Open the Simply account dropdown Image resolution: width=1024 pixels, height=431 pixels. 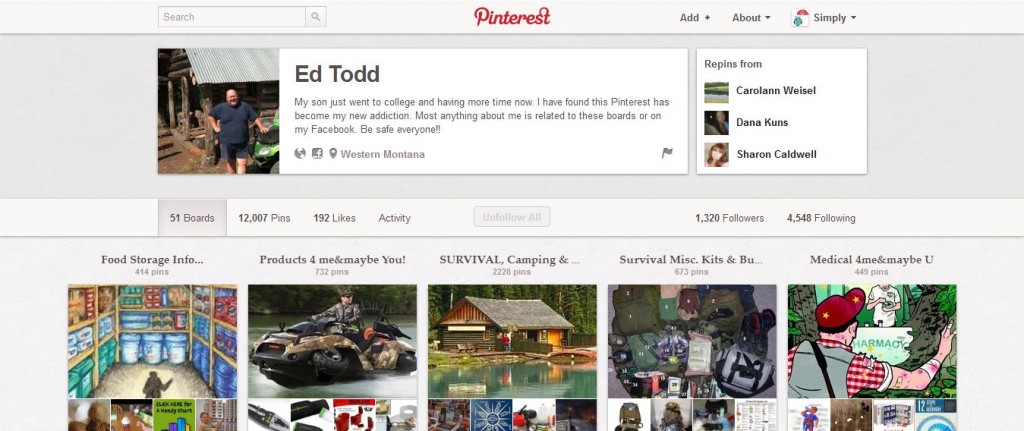click(835, 18)
